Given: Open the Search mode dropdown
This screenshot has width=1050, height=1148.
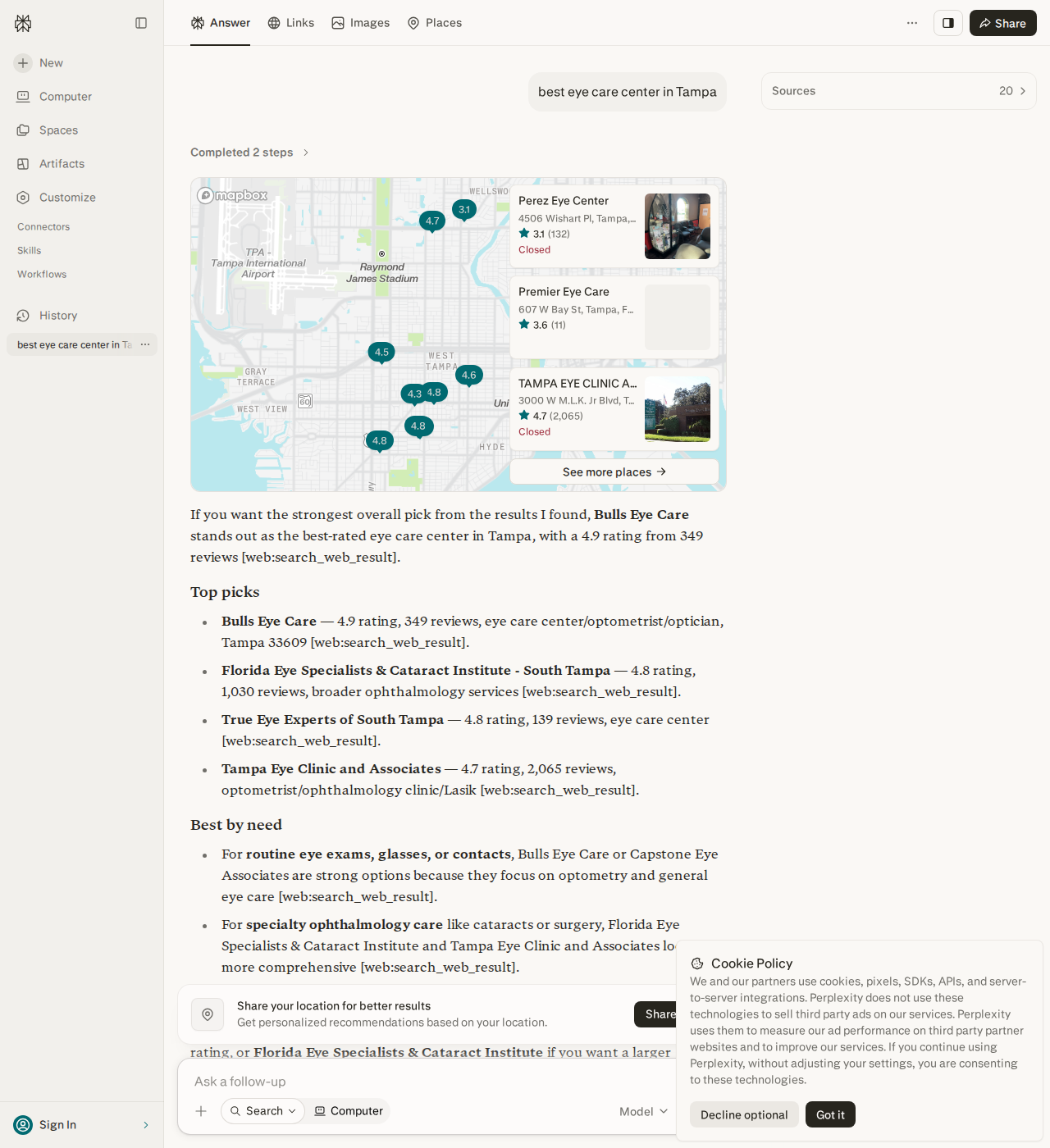Looking at the screenshot, I should [x=262, y=1111].
